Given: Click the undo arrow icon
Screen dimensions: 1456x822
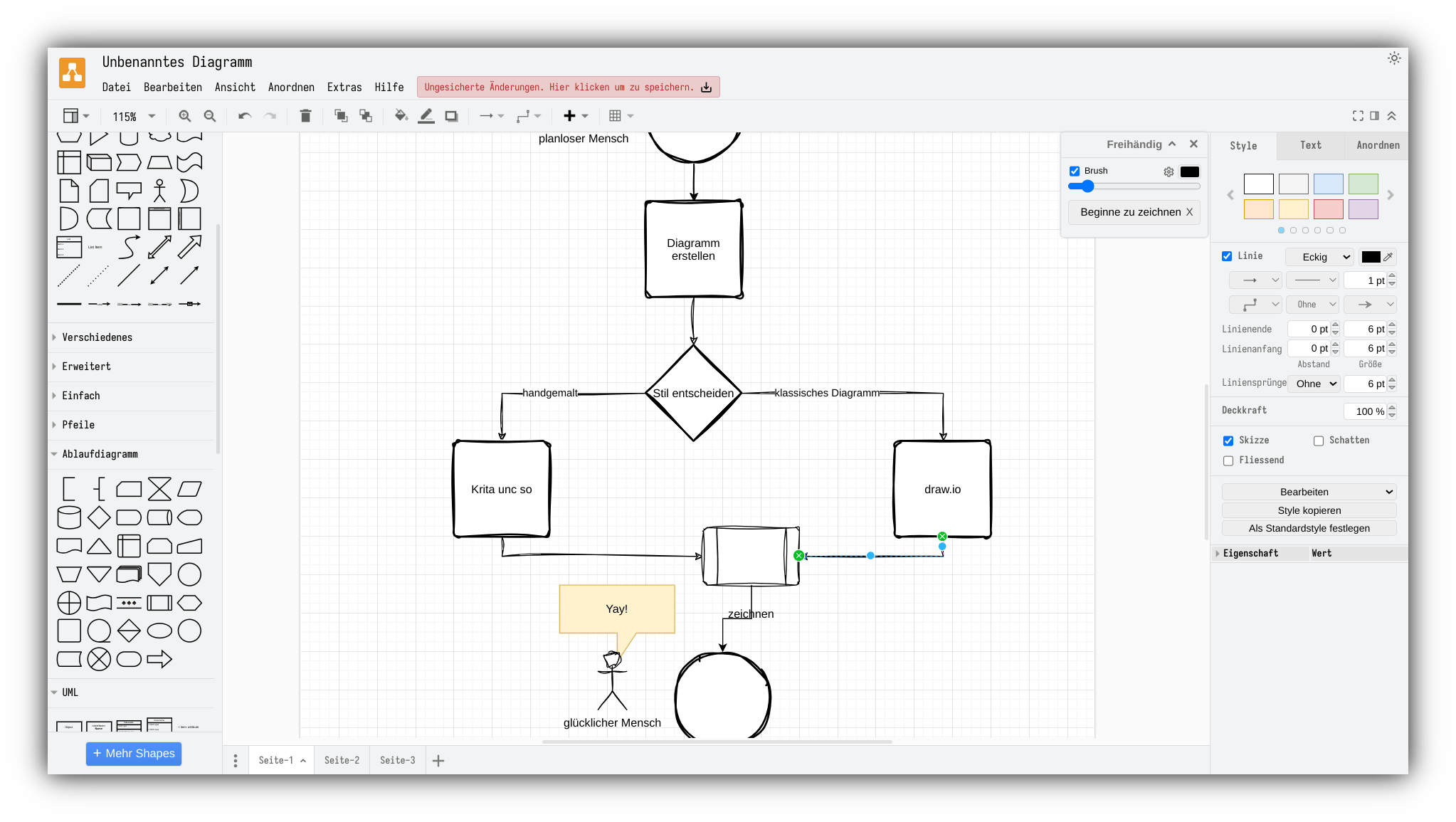Looking at the screenshot, I should (245, 116).
